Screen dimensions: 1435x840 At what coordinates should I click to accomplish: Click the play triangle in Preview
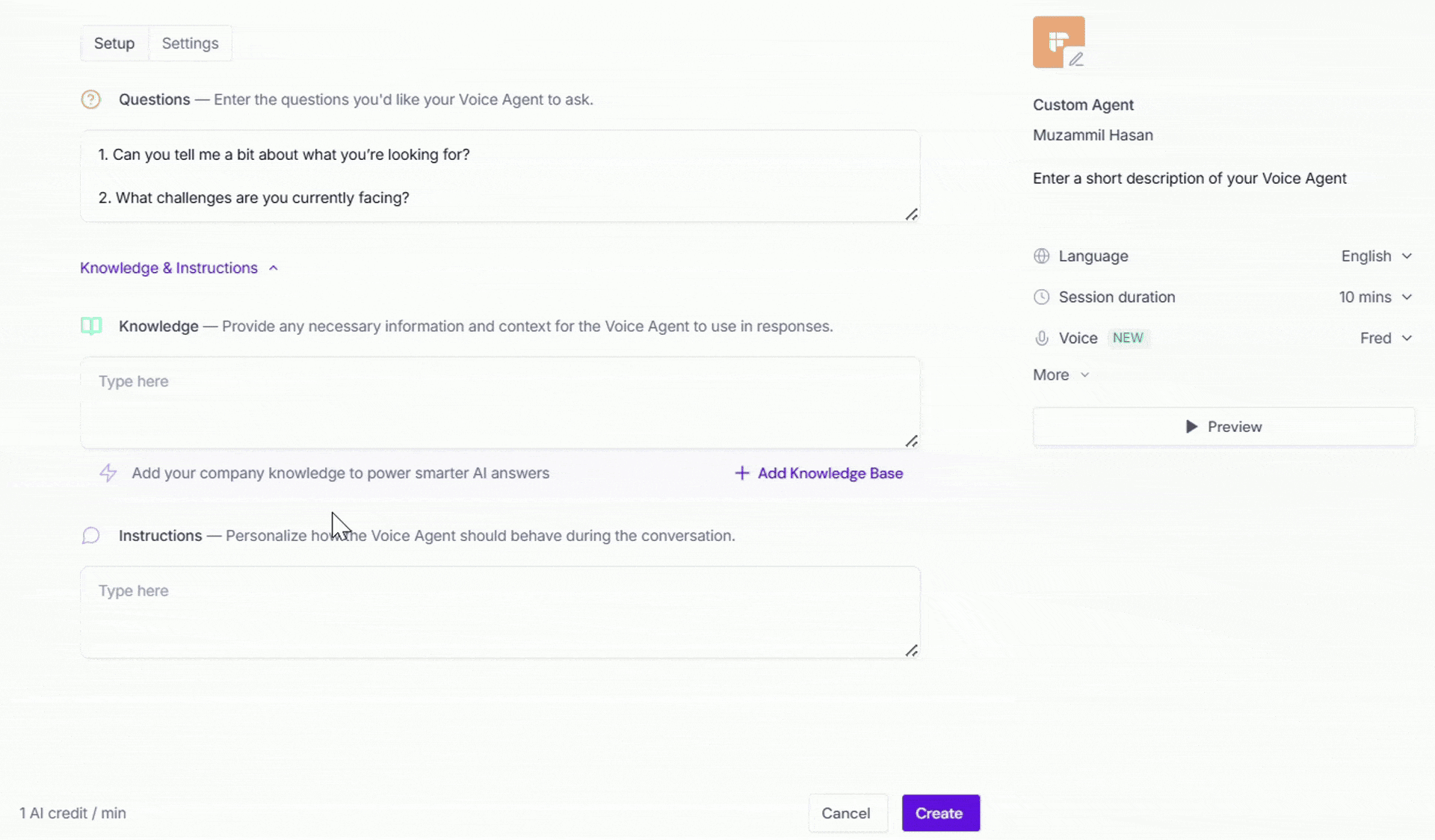(1191, 427)
